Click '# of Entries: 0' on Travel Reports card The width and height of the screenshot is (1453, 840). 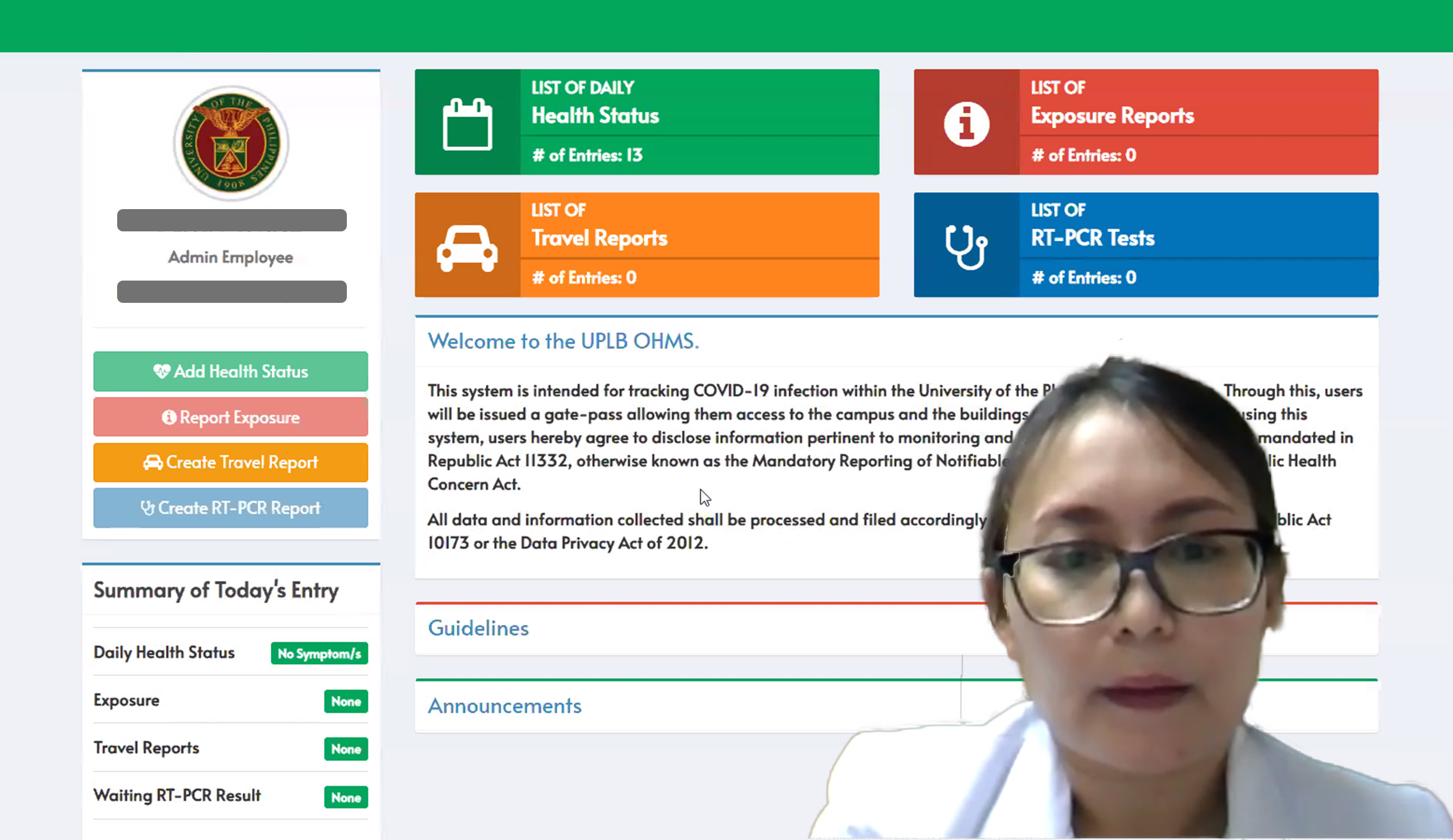pos(584,278)
